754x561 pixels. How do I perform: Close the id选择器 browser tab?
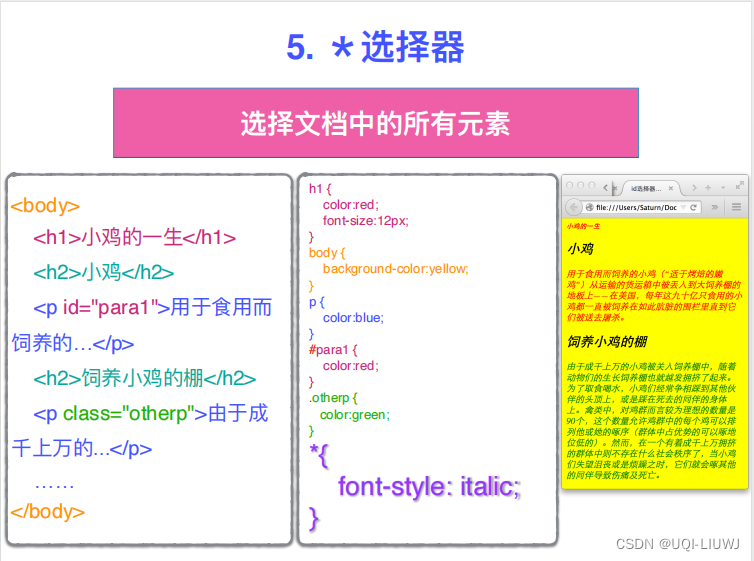click(671, 188)
